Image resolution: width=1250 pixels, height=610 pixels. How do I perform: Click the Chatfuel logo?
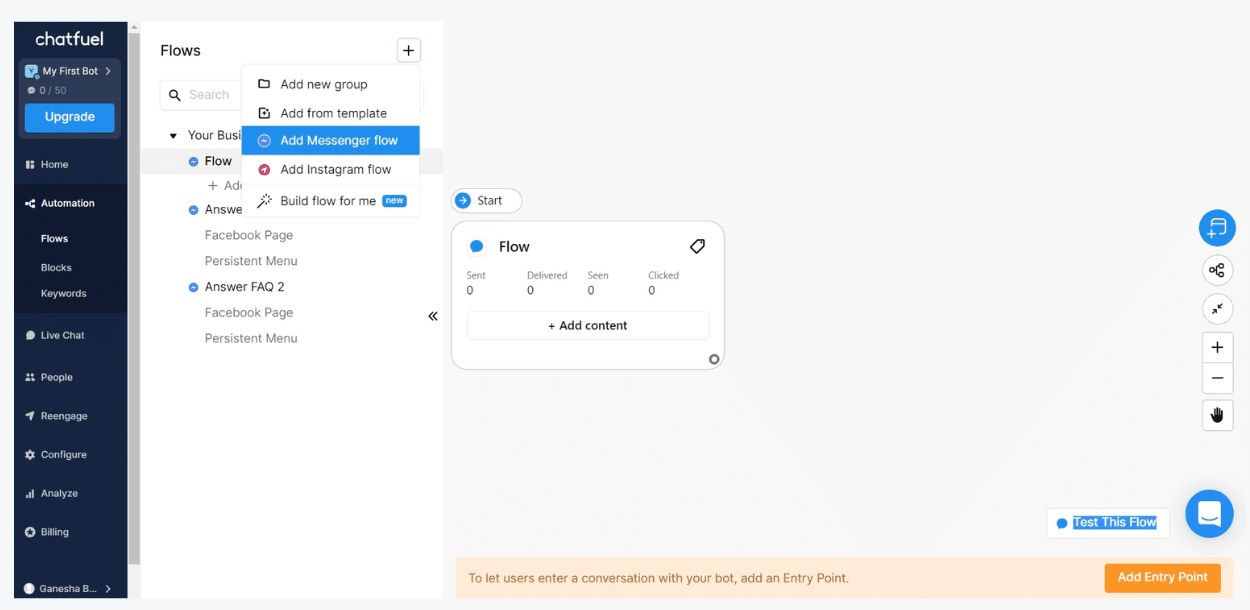point(67,39)
